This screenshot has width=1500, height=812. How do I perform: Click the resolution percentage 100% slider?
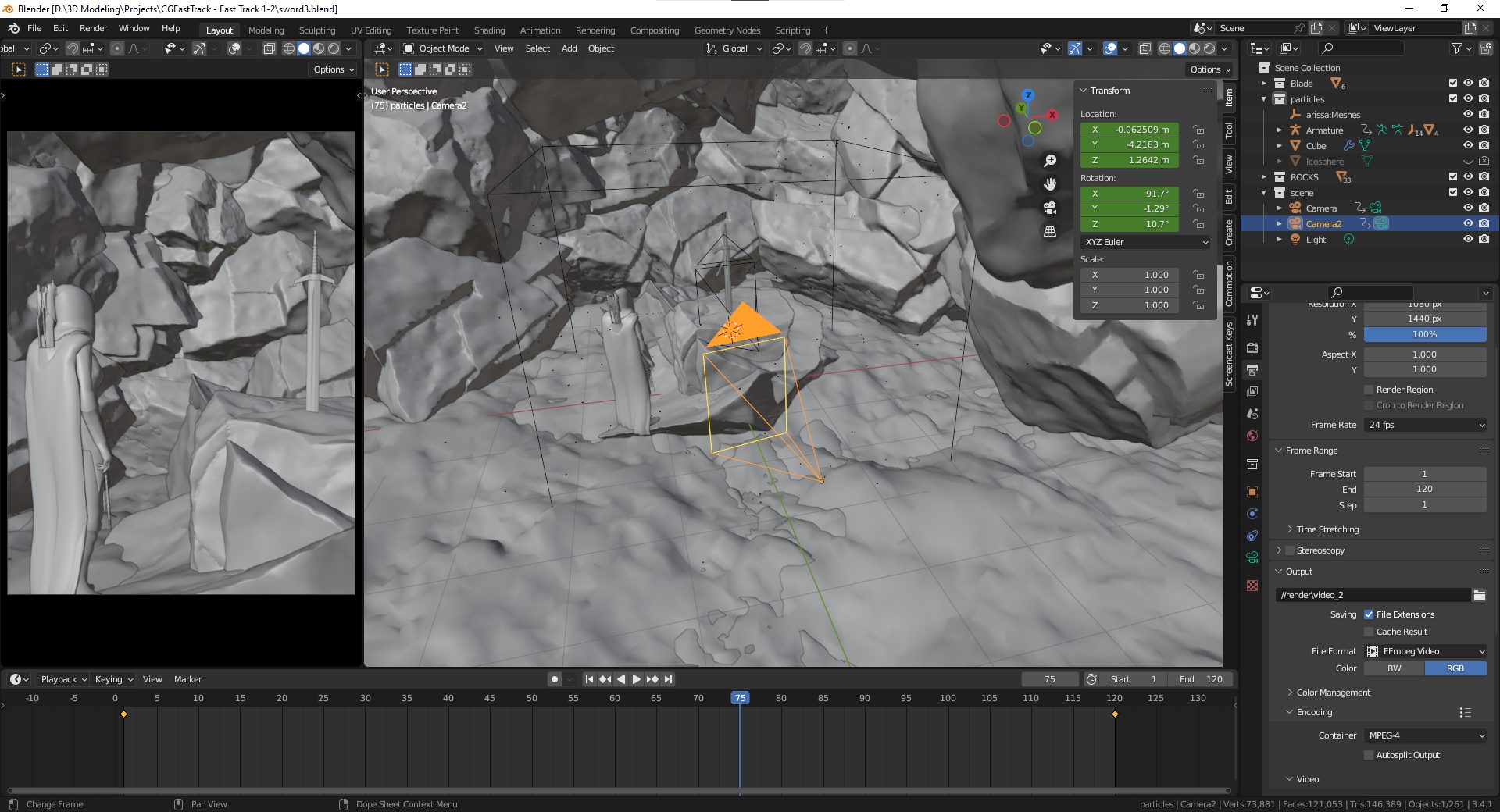tap(1424, 334)
